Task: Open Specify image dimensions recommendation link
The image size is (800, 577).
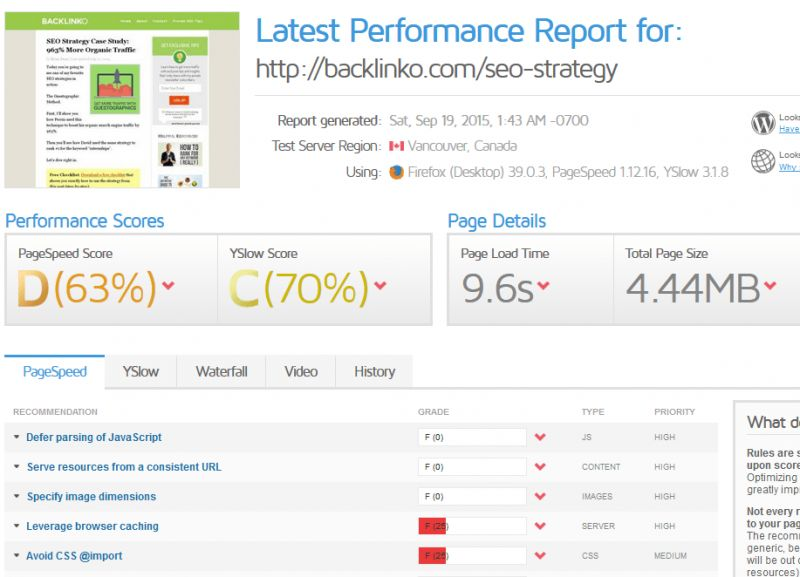Action: (x=91, y=496)
